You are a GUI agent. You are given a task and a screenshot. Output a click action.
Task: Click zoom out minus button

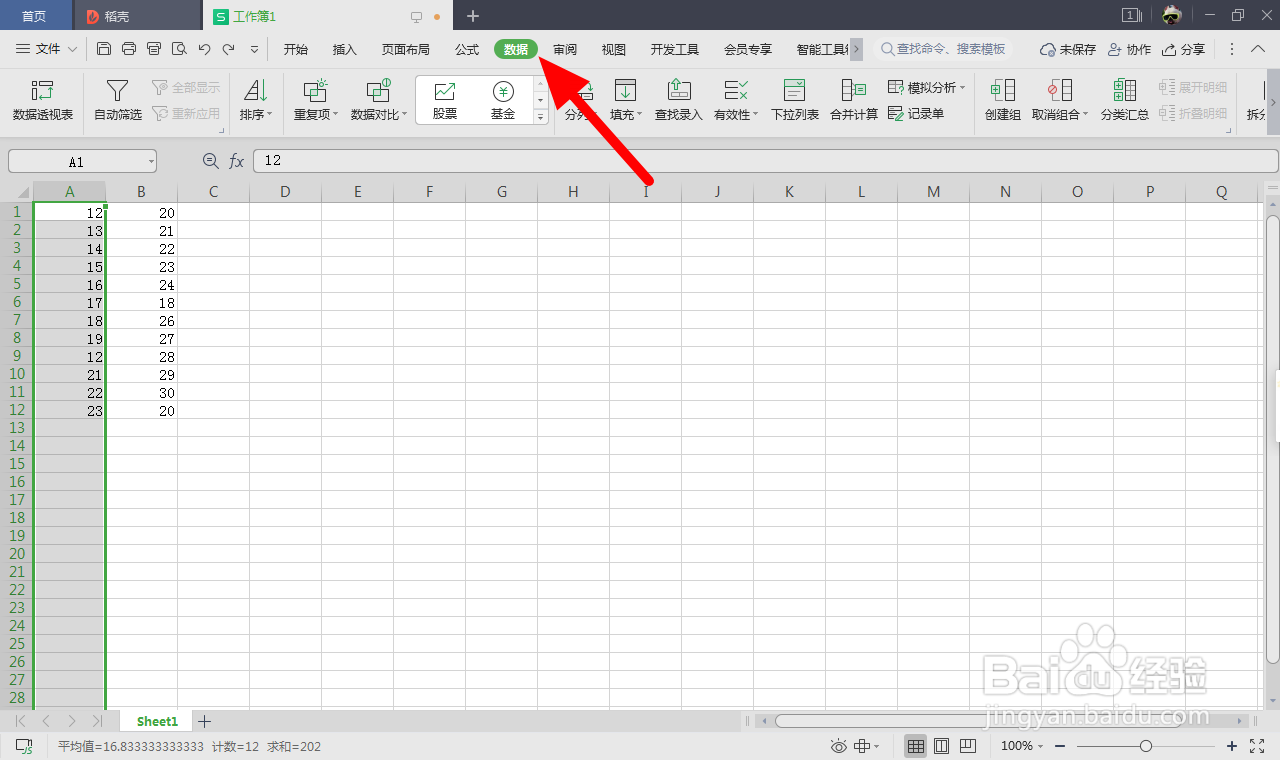1060,746
